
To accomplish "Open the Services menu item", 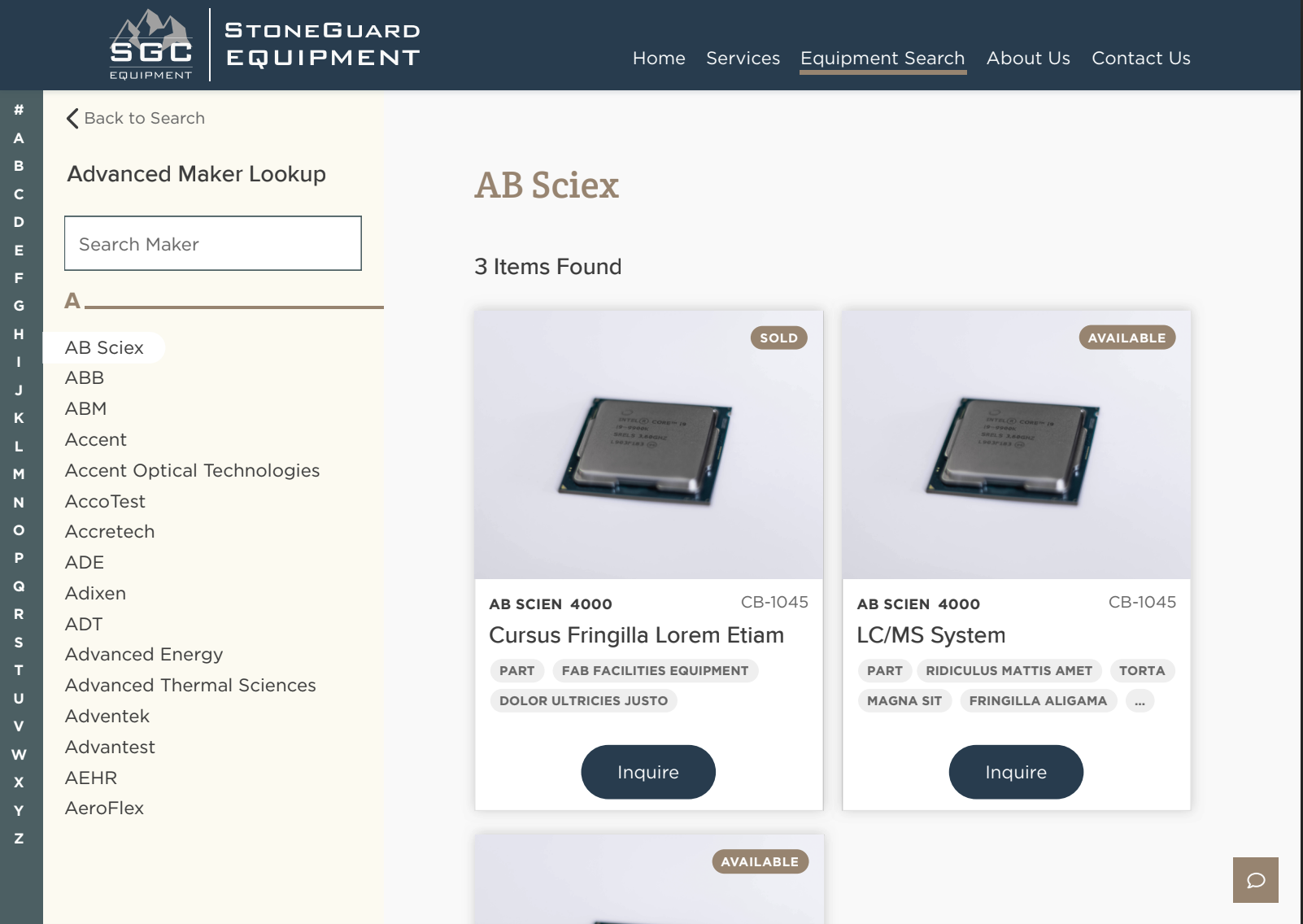I will click(x=743, y=59).
